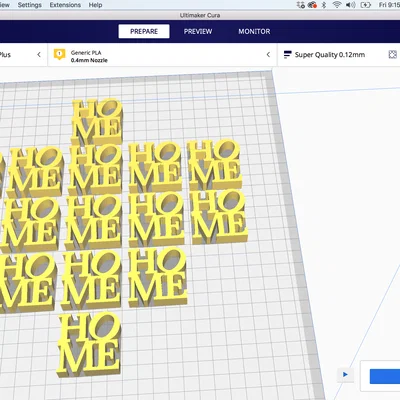
Task: Collapse the printer selector chevron beside Plus
Action: click(39, 55)
